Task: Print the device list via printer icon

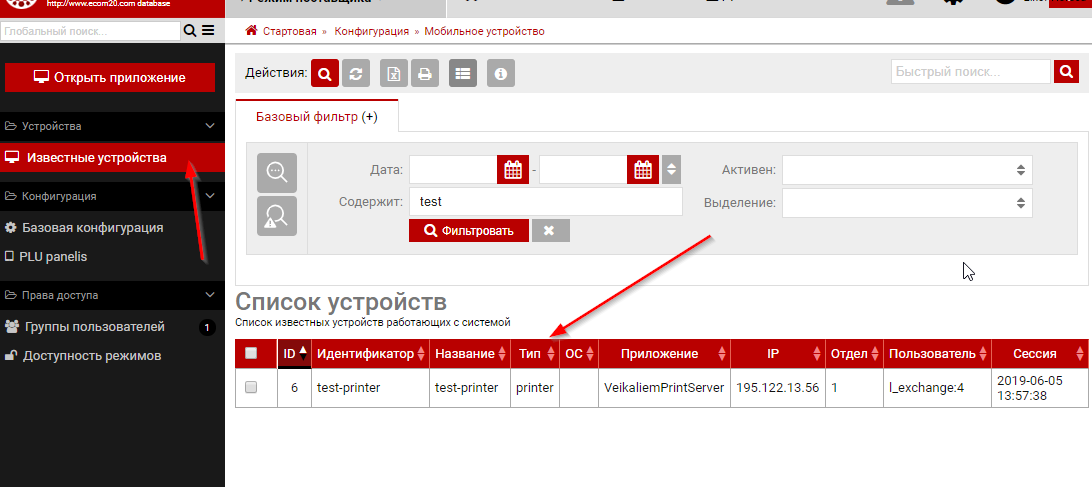Action: tap(425, 74)
